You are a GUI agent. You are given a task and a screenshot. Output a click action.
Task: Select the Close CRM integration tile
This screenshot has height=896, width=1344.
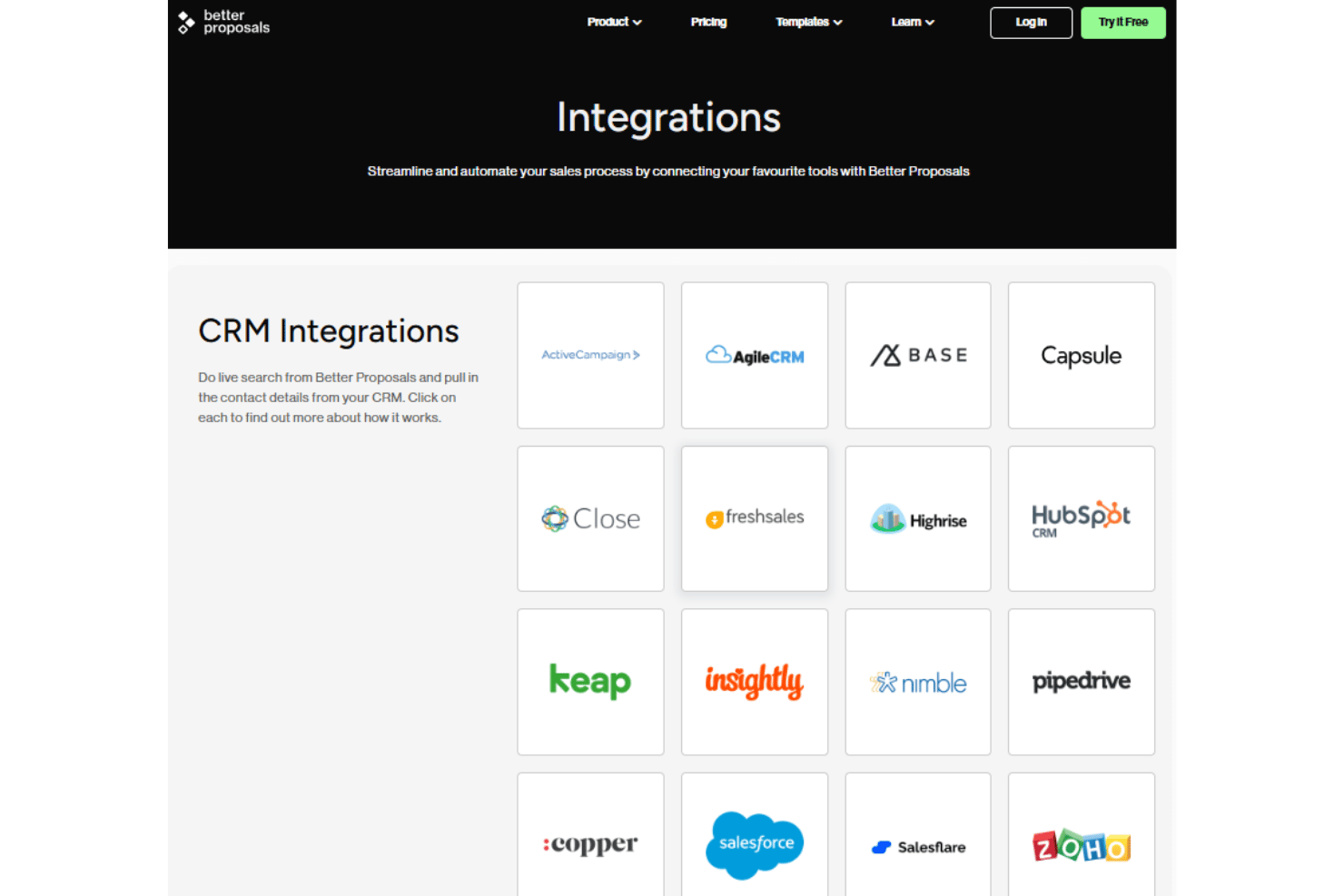pyautogui.click(x=590, y=518)
